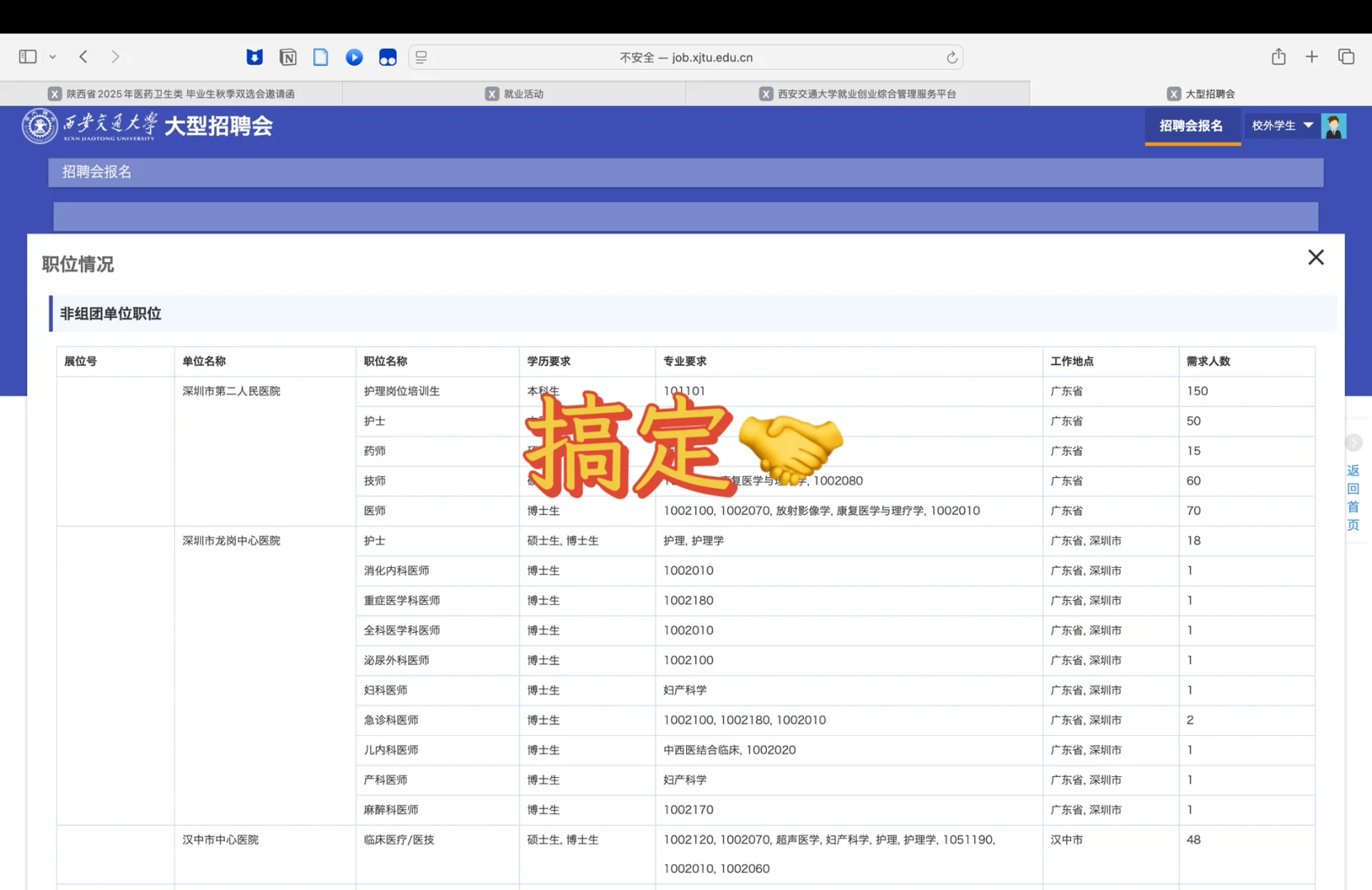The image size is (1372, 890).
Task: Open the Share menu
Action: (1279, 56)
